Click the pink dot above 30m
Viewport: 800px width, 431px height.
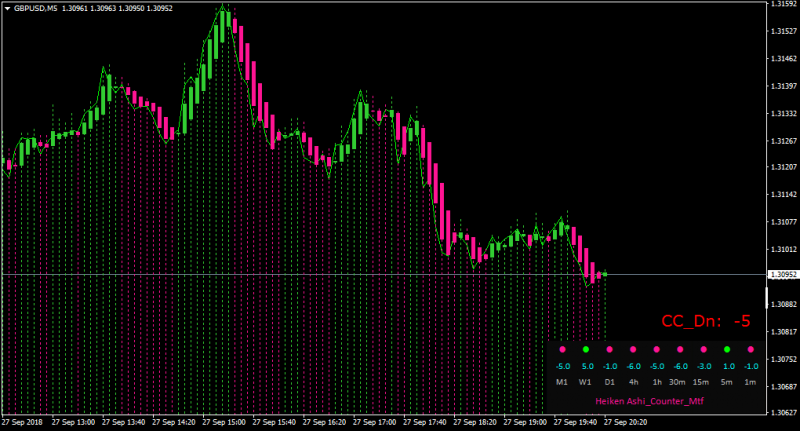click(680, 349)
